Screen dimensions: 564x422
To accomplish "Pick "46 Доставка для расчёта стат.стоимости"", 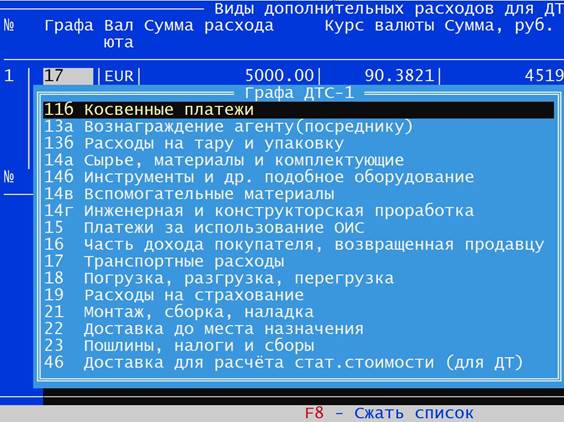I will [299, 363].
